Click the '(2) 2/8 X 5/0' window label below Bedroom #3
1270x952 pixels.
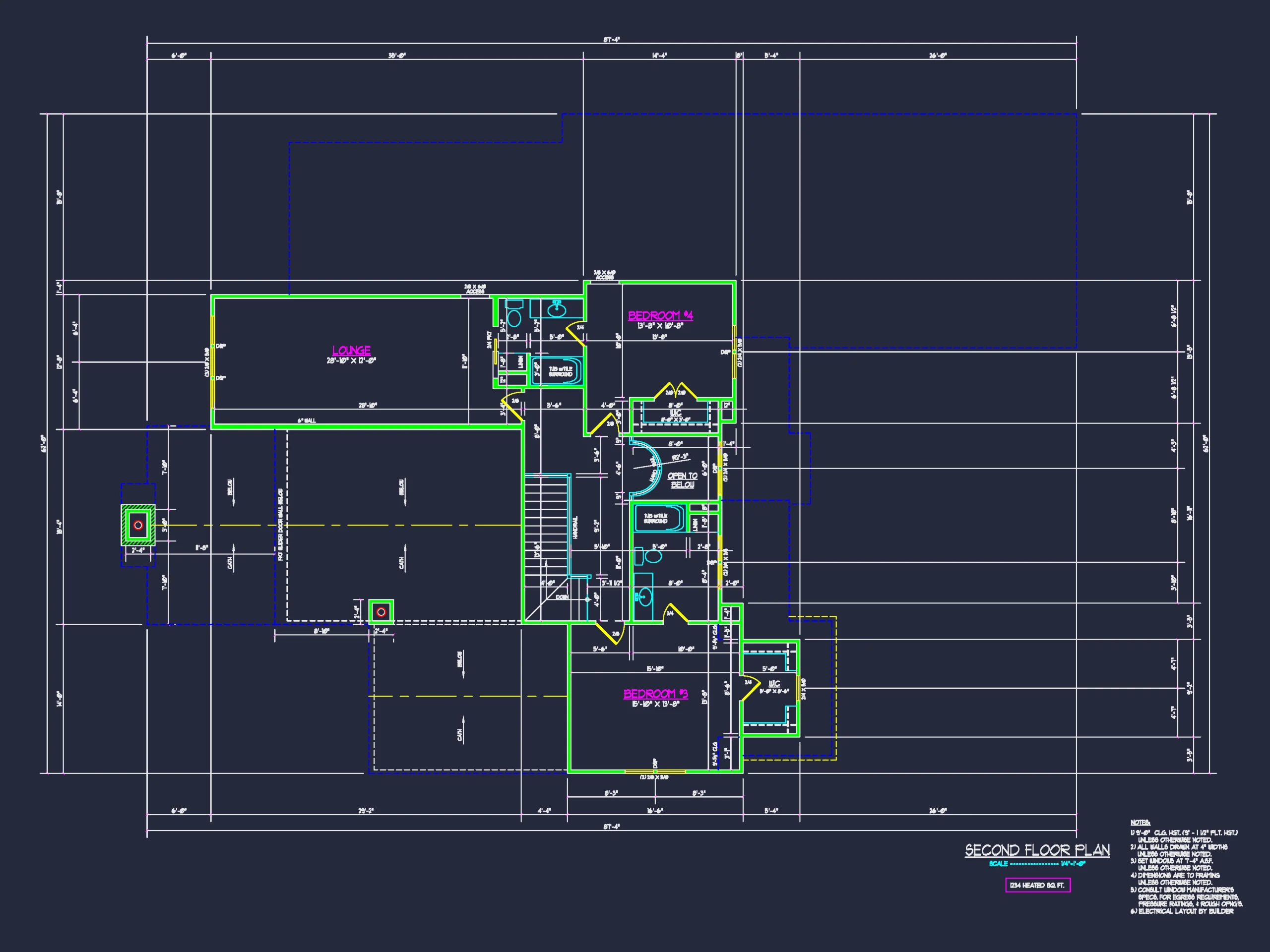[x=654, y=777]
